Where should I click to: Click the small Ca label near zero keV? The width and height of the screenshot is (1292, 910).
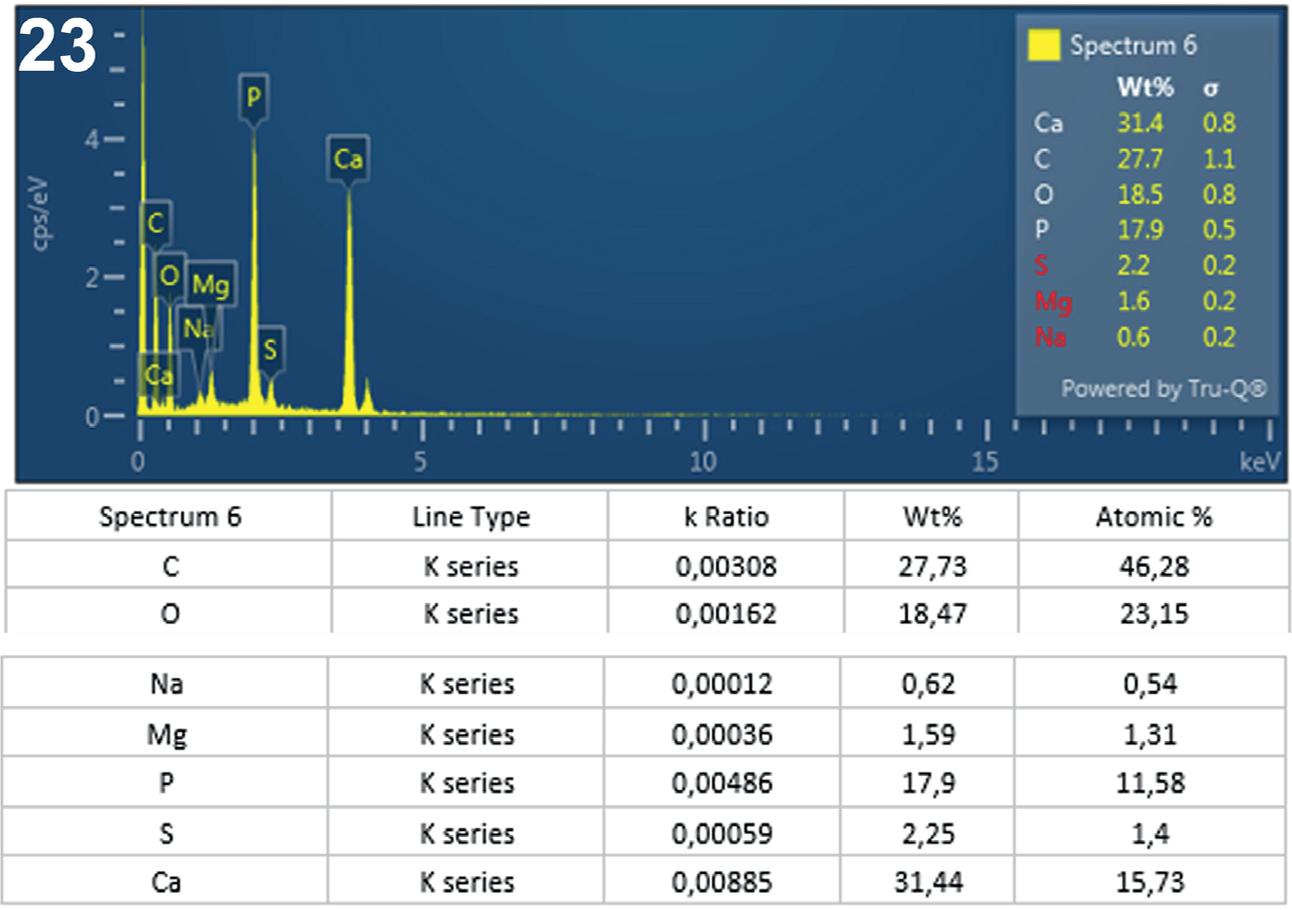pyautogui.click(x=158, y=375)
